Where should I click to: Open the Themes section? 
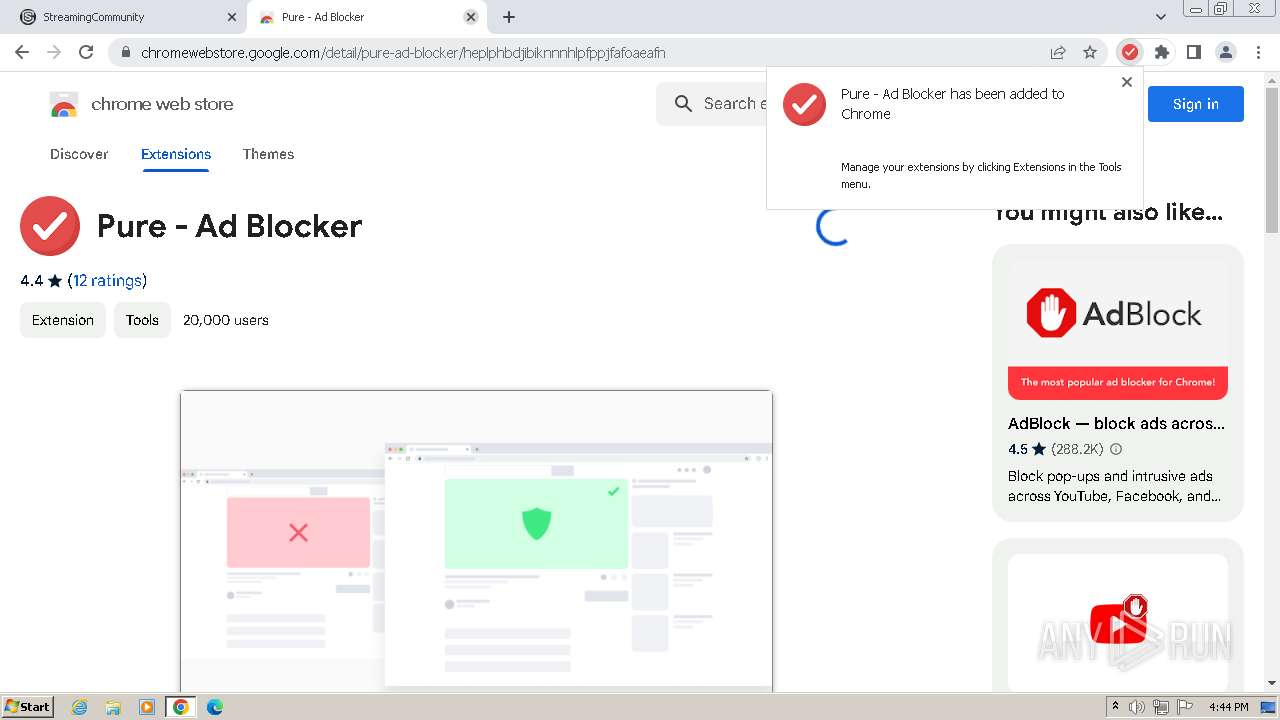coord(268,154)
